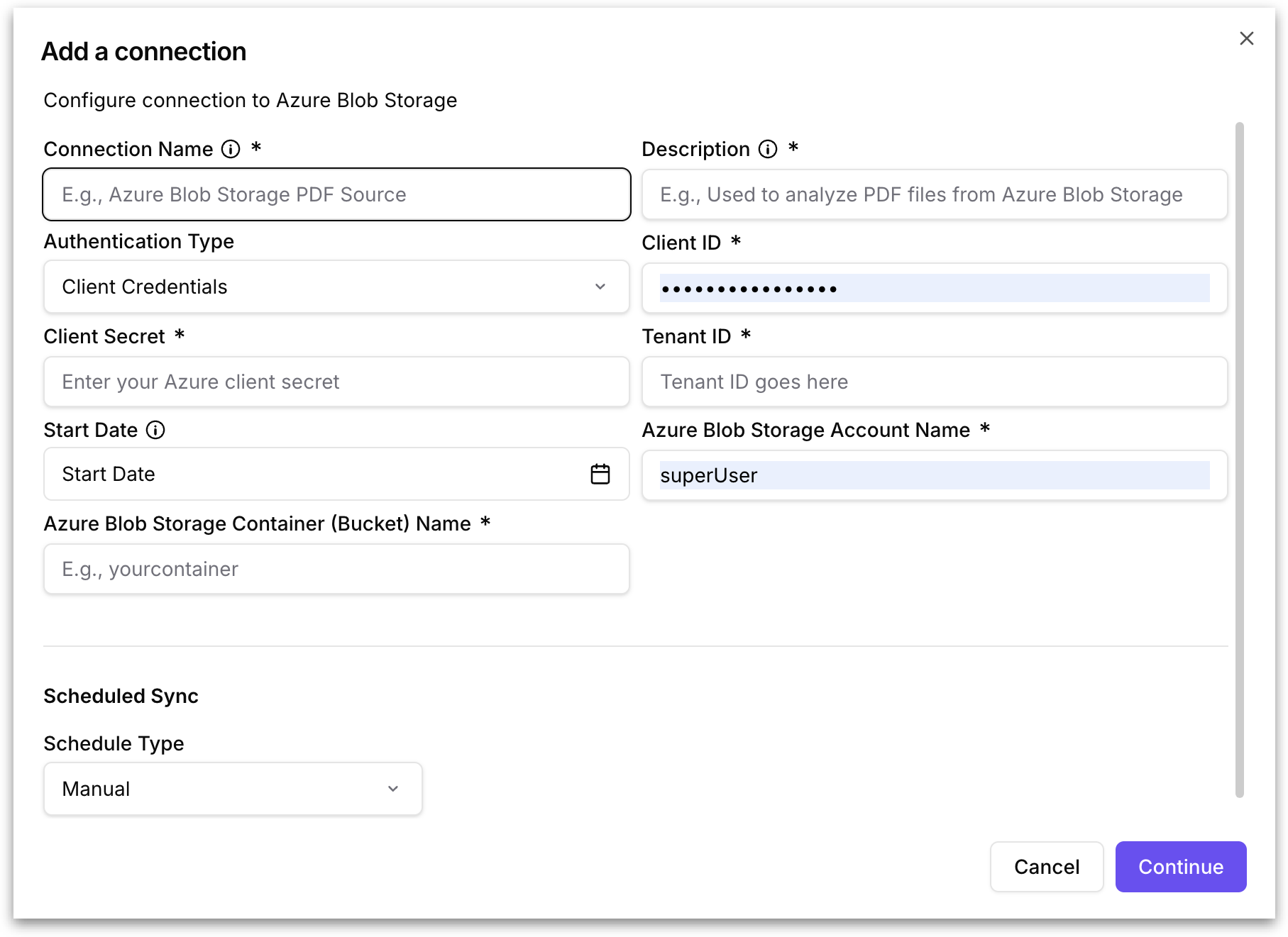Image resolution: width=1288 pixels, height=937 pixels.
Task: Focus the Connection Name input field
Action: pyautogui.click(x=336, y=194)
